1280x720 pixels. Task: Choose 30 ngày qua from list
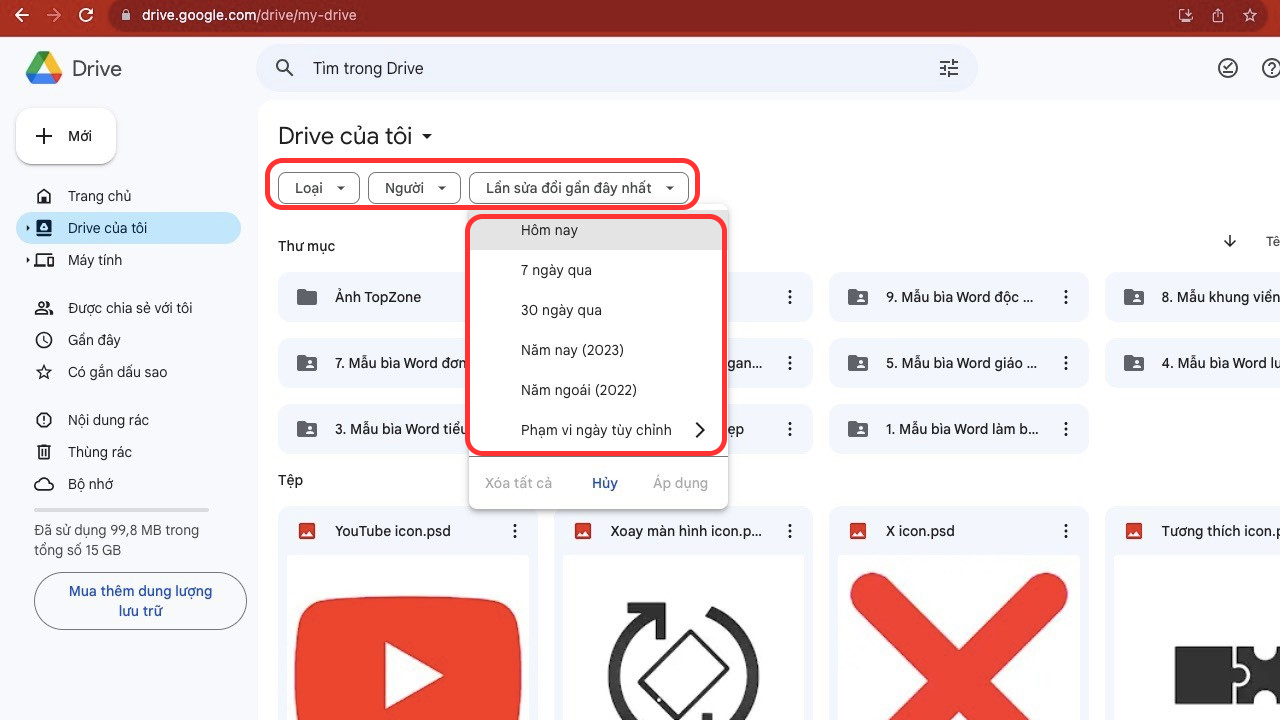coord(561,310)
